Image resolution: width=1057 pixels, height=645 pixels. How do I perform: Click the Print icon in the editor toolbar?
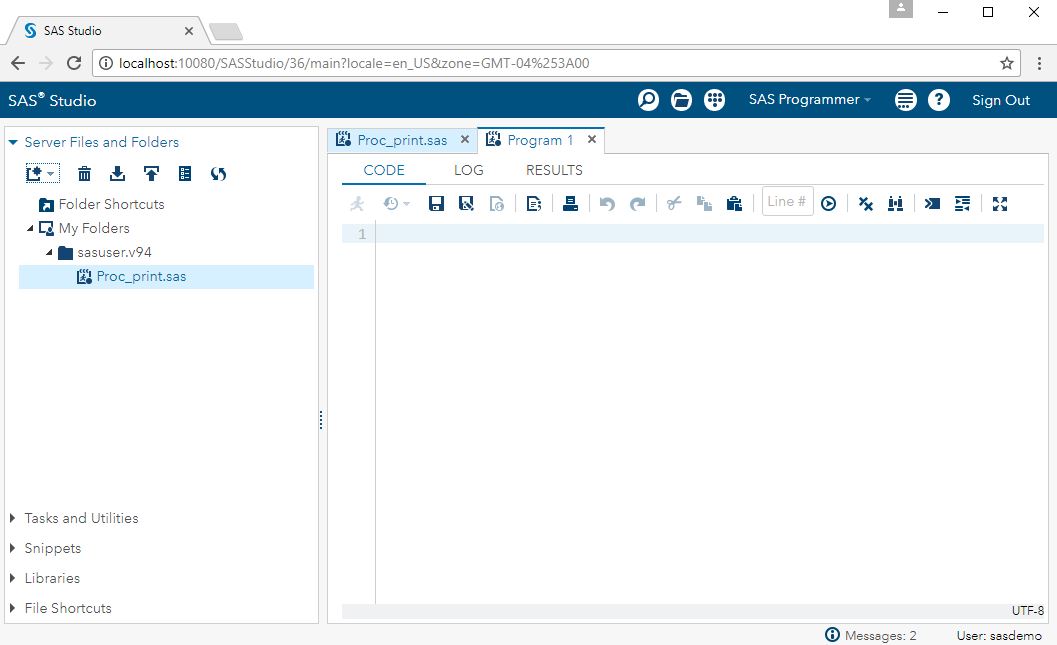[570, 204]
